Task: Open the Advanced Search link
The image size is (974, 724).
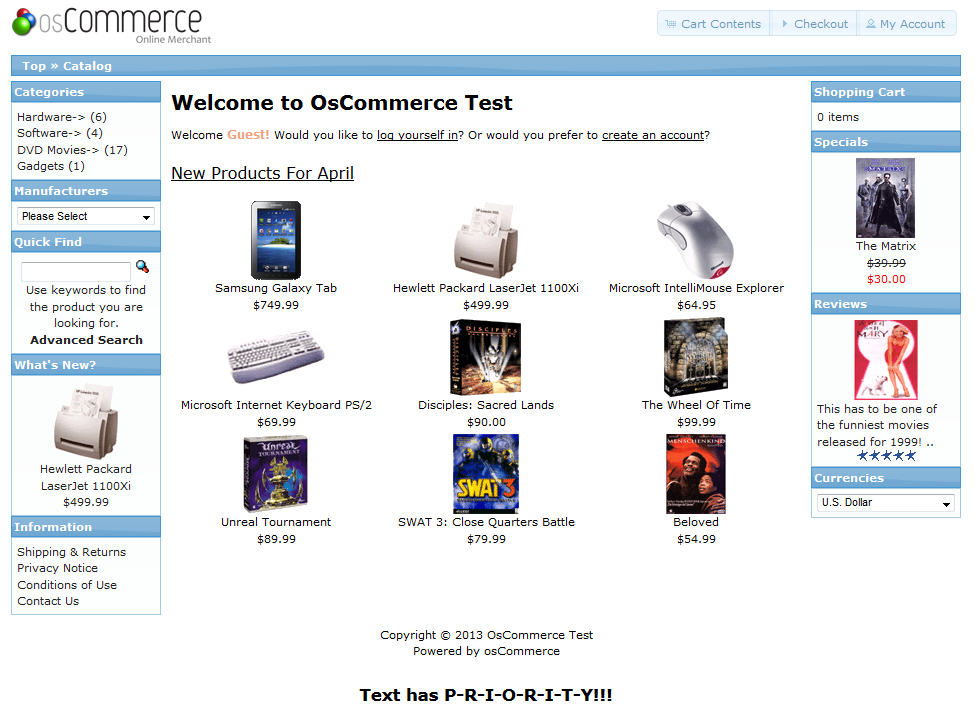Action: tap(86, 340)
